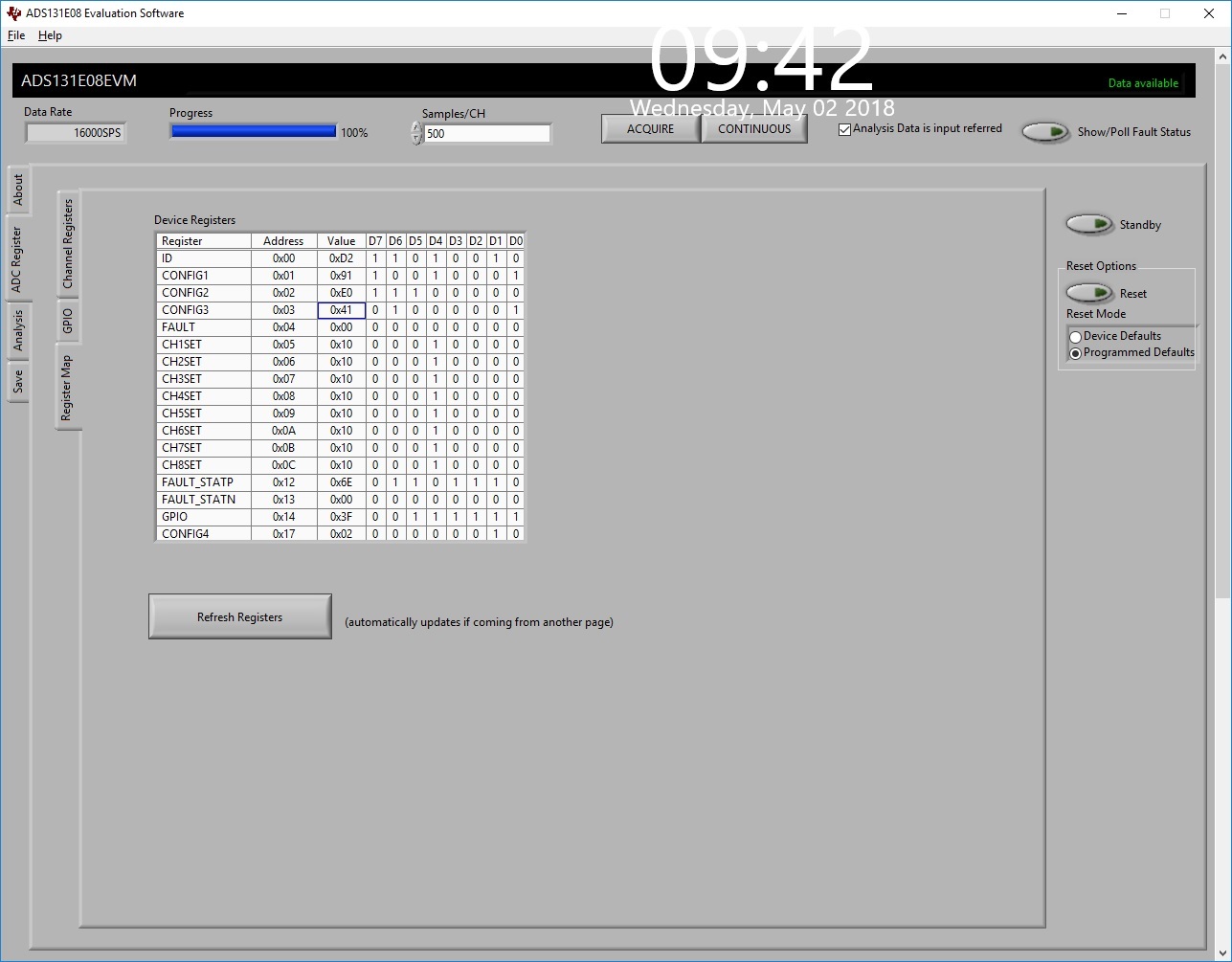The height and width of the screenshot is (962, 1232).
Task: Click the Progress bar
Action: [x=254, y=131]
